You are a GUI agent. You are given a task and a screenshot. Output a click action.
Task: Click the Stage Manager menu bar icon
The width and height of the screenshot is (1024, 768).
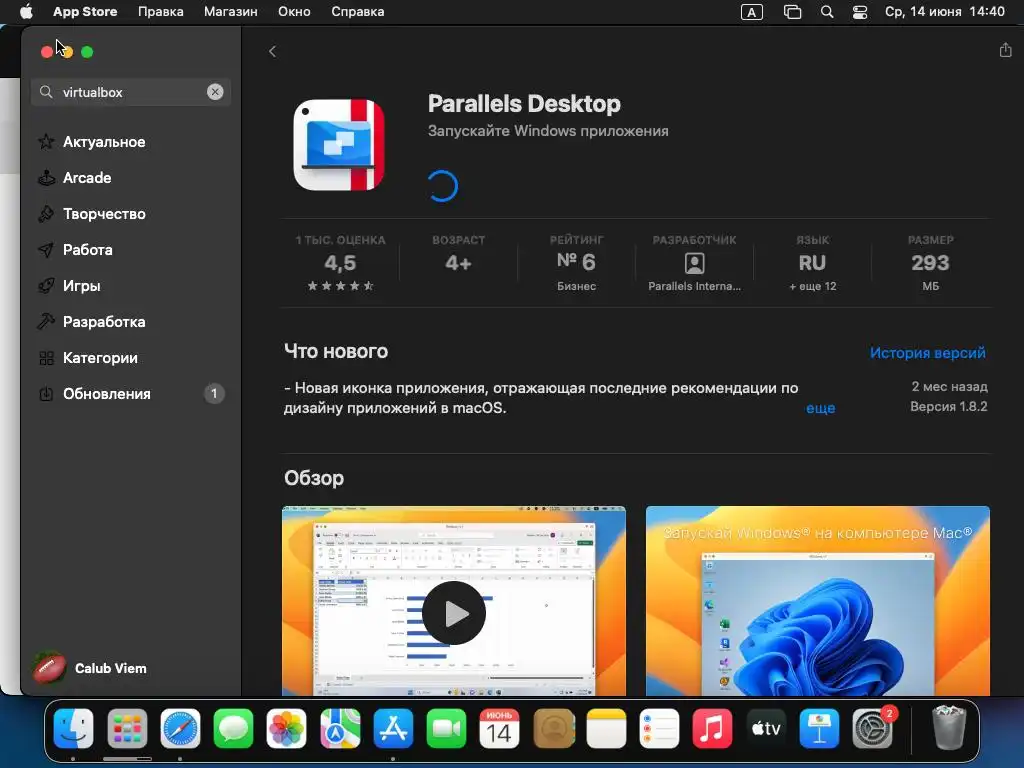pos(792,12)
